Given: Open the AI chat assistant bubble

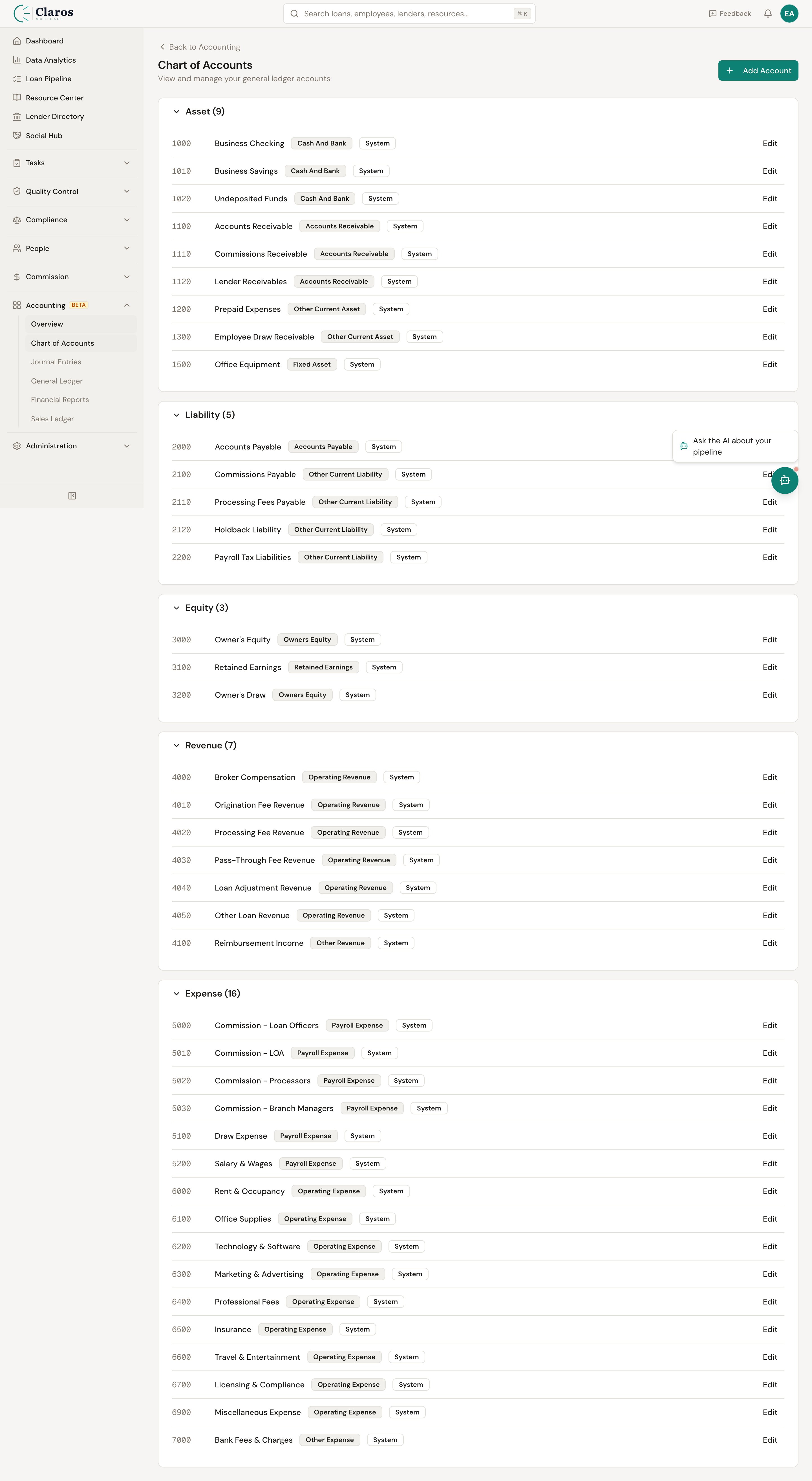Looking at the screenshot, I should (x=784, y=480).
